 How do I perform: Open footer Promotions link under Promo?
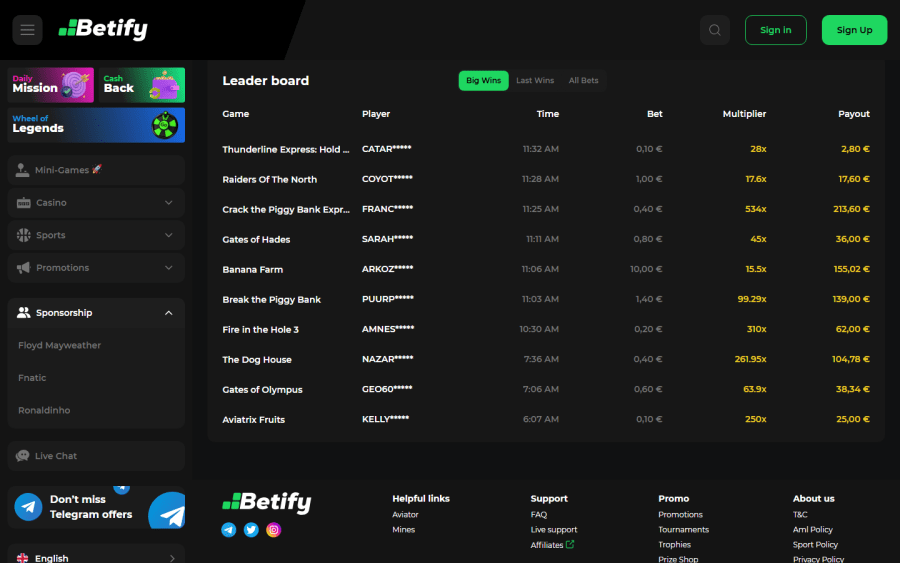click(x=681, y=515)
